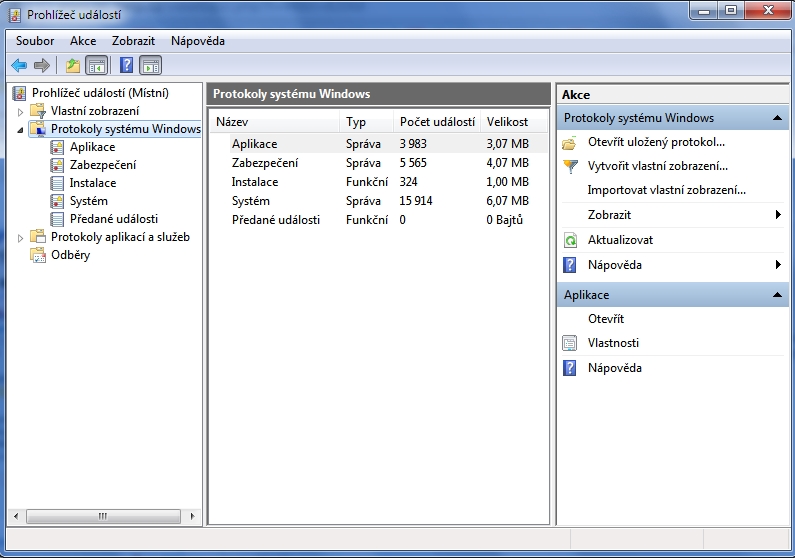Click the Up one level folder icon
This screenshot has height=558, width=795.
pos(73,65)
